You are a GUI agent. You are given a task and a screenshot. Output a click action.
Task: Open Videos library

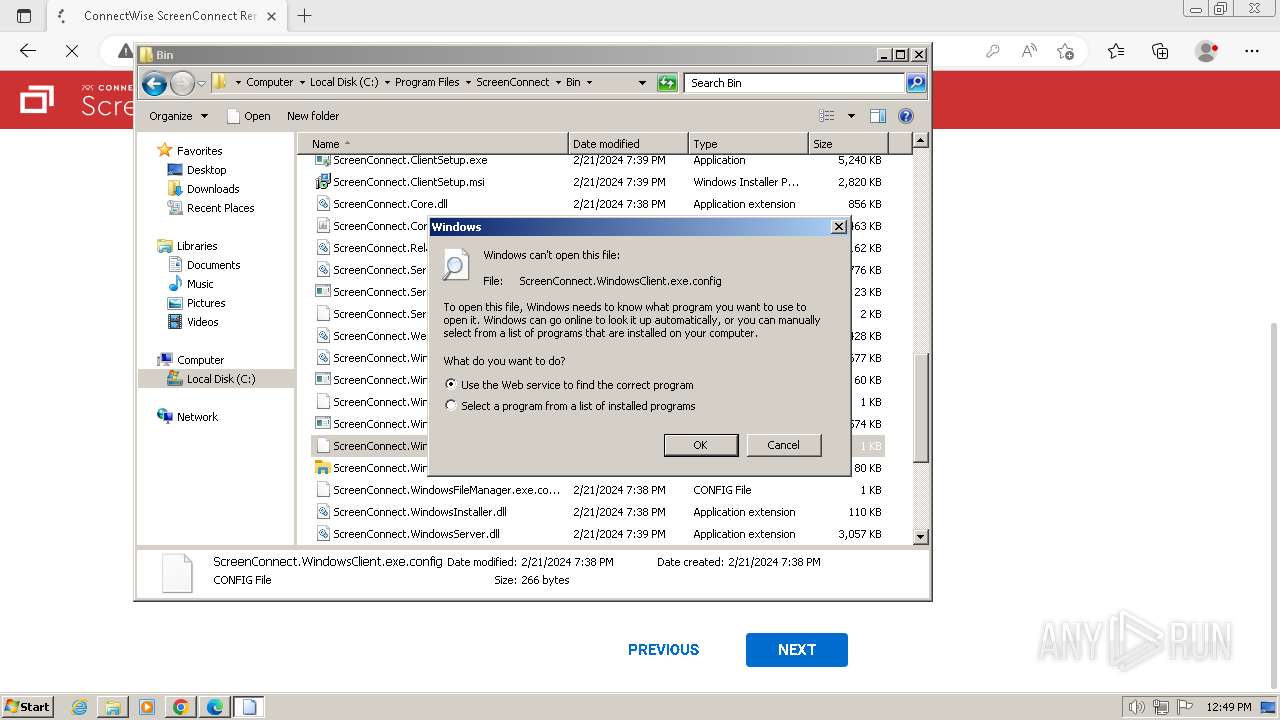coord(202,322)
